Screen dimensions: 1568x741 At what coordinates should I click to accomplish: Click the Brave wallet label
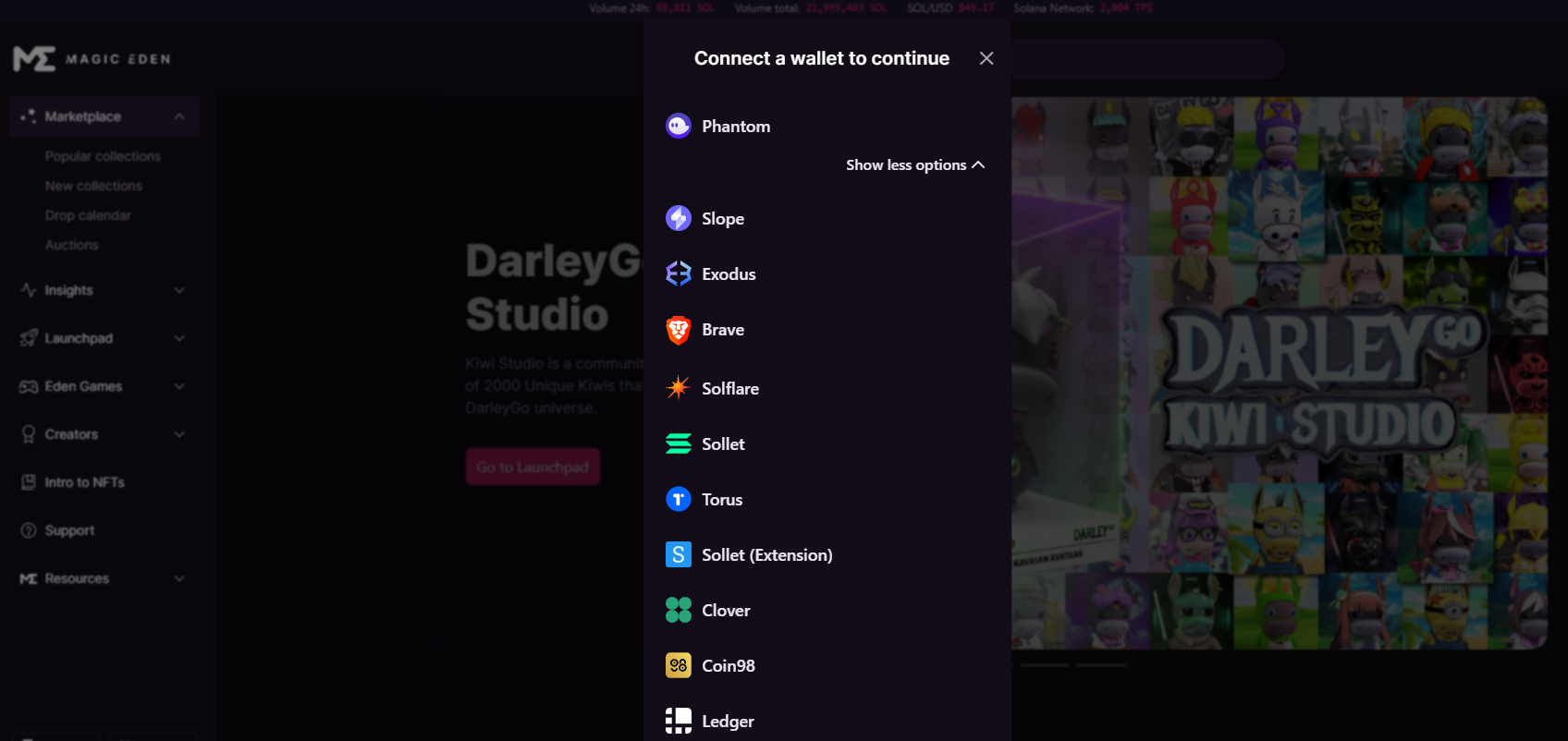[x=723, y=330]
